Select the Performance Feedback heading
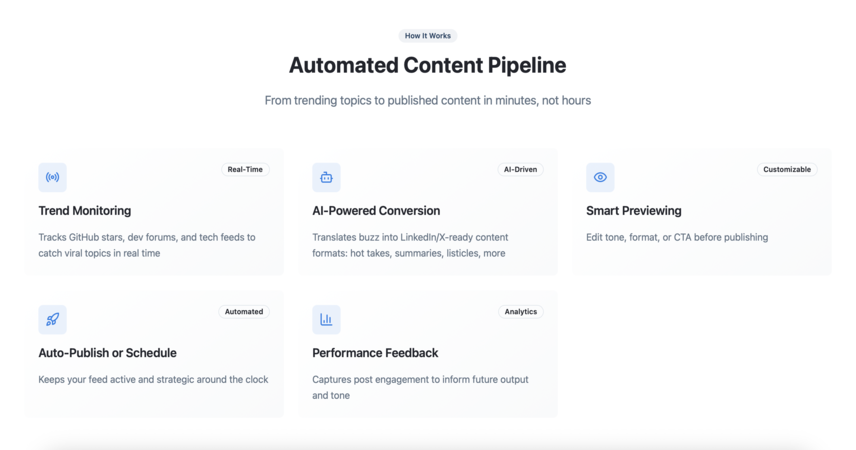Viewport: 856px width, 450px height. click(x=375, y=353)
